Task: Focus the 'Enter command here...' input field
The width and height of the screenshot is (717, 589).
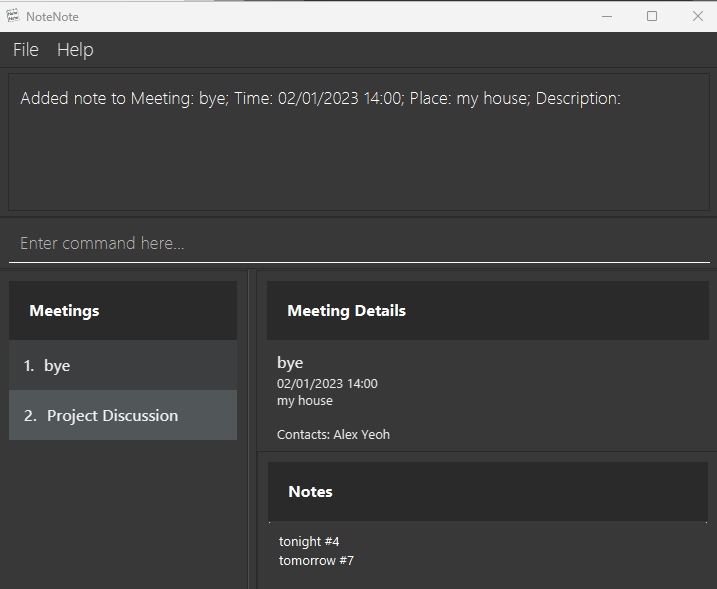Action: [x=359, y=243]
